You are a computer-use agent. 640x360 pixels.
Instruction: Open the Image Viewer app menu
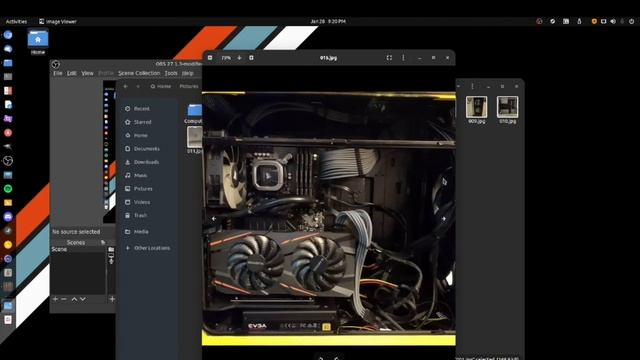pos(58,21)
